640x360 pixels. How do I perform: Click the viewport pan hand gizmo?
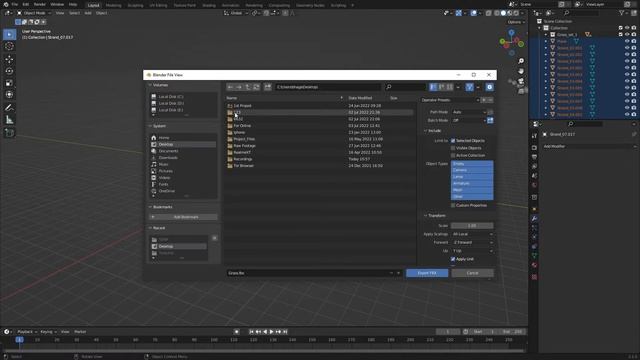click(521, 71)
